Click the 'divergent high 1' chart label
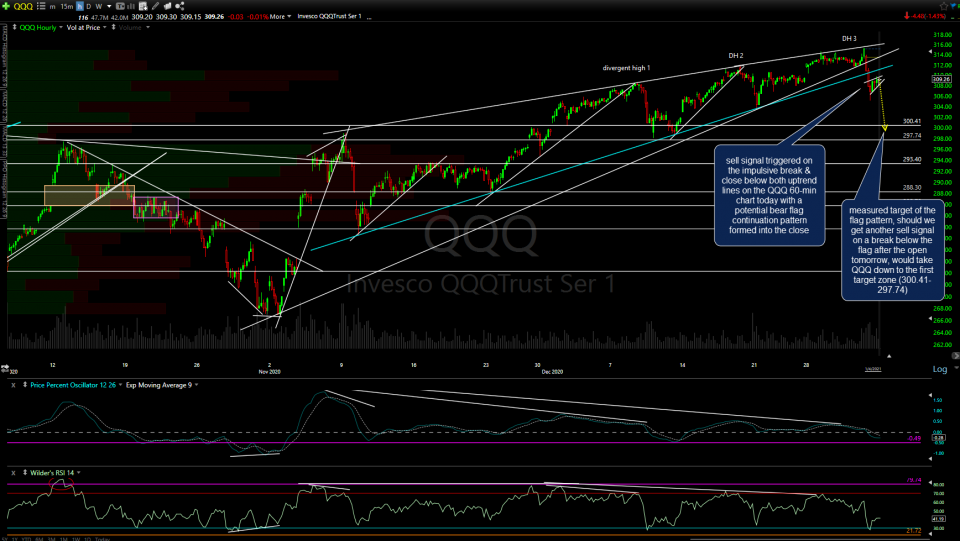 pos(626,68)
